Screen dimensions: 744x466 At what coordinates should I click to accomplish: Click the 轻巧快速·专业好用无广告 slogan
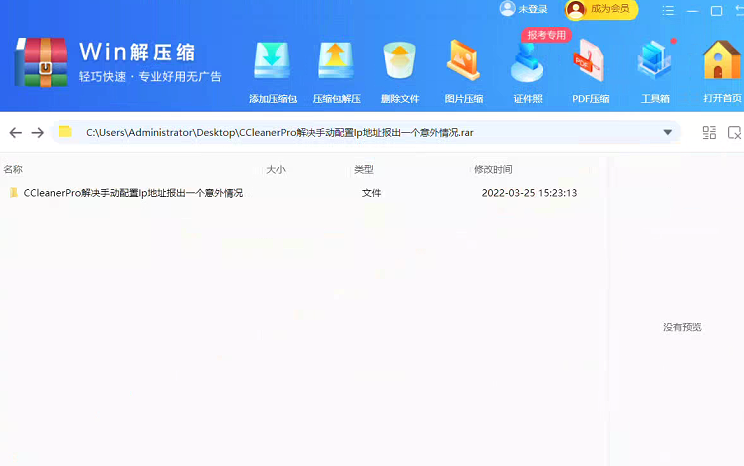[x=150, y=76]
